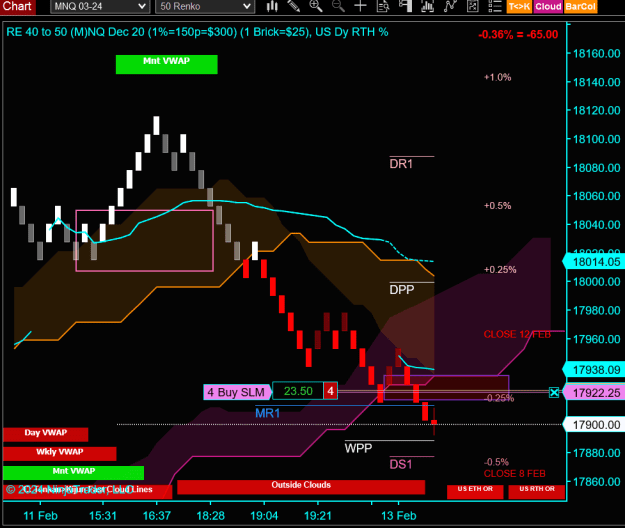The height and width of the screenshot is (528, 625).
Task: Open the indicators icon
Action: [450, 6]
